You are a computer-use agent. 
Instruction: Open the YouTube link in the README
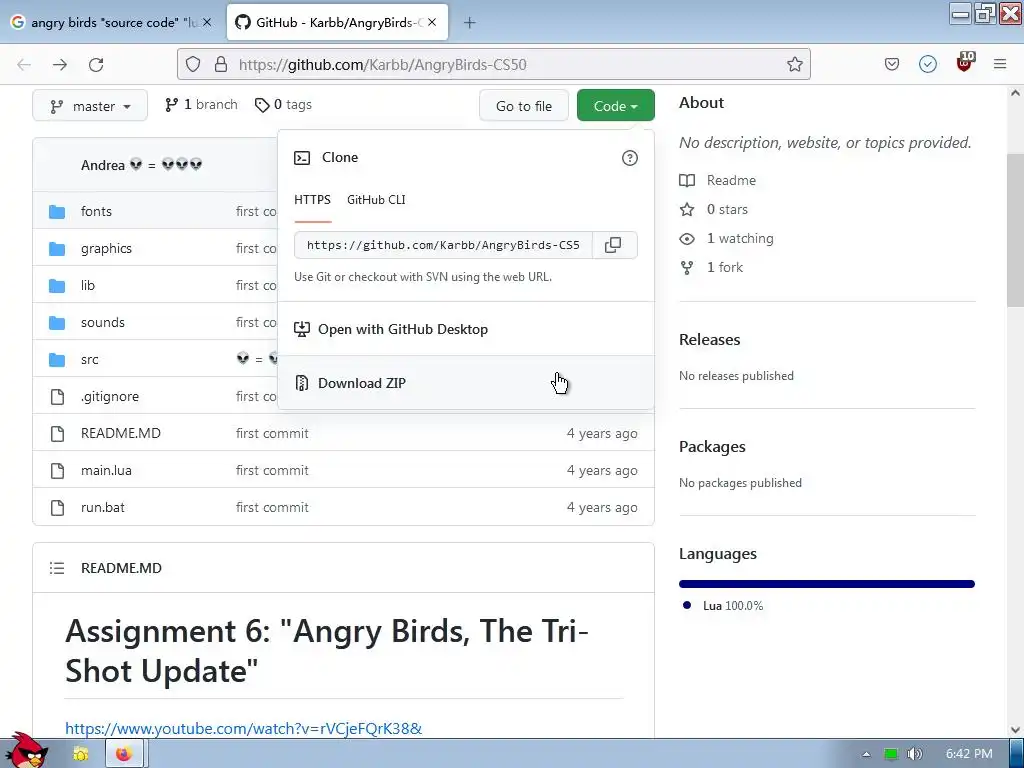(244, 728)
